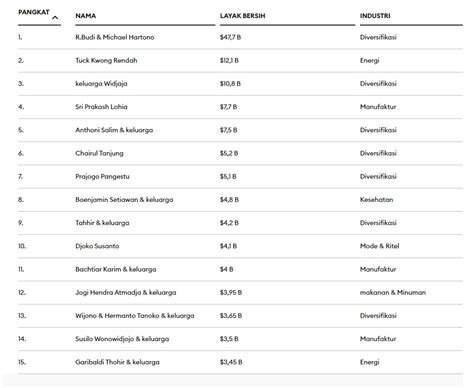The width and height of the screenshot is (474, 388).
Task: Click the INDUSTRI column header
Action: click(375, 16)
